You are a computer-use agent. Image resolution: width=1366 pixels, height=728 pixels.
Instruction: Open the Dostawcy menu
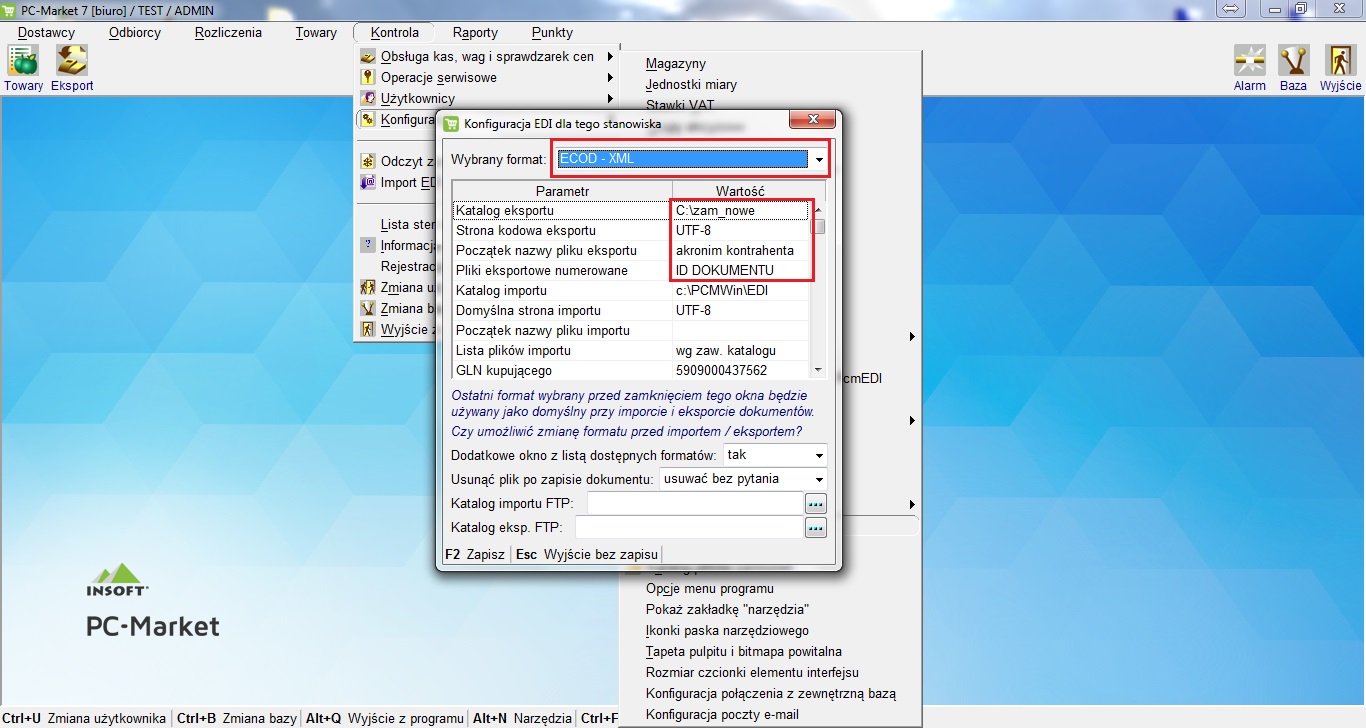click(46, 32)
